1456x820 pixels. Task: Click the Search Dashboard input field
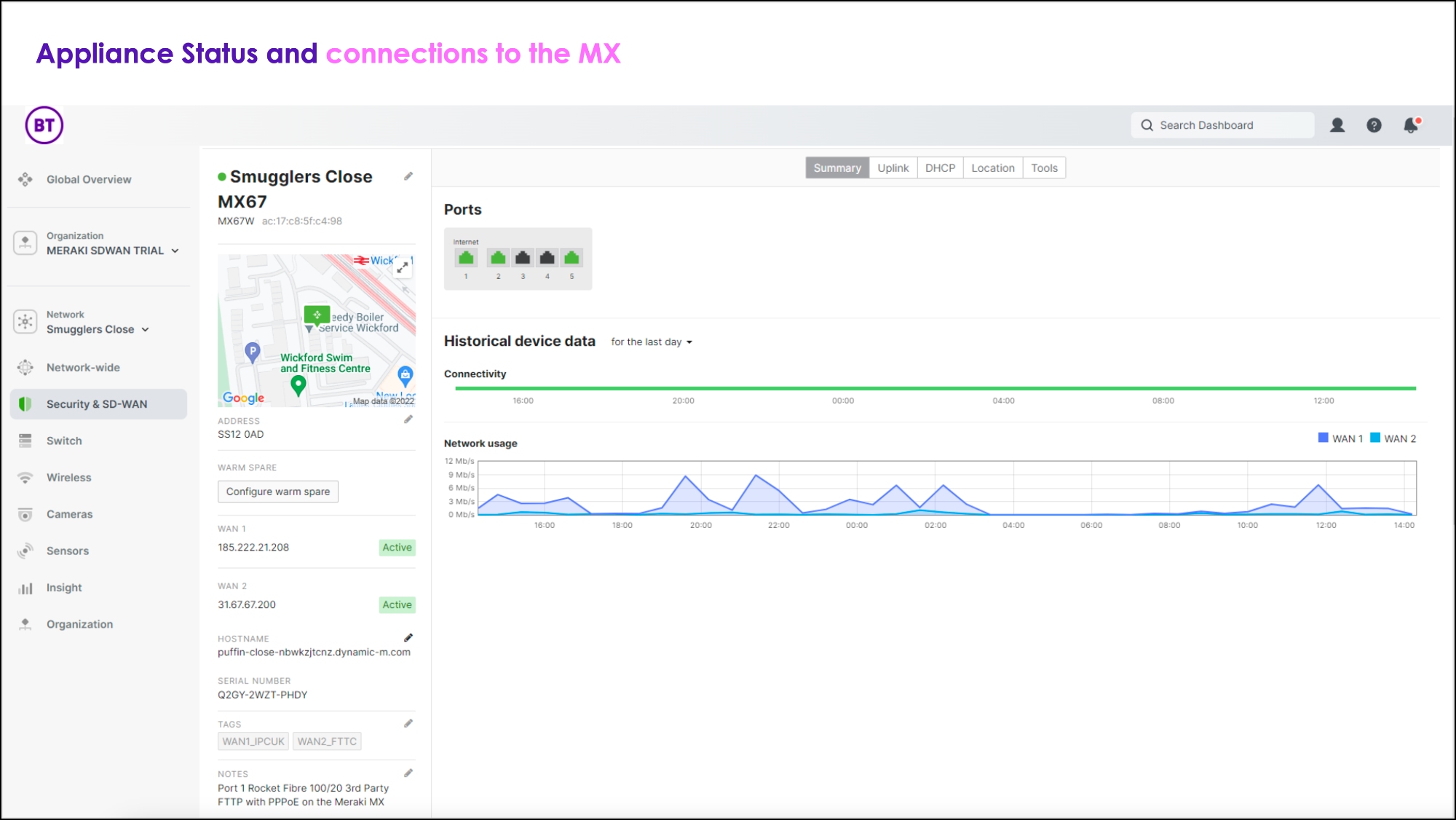click(x=1222, y=125)
